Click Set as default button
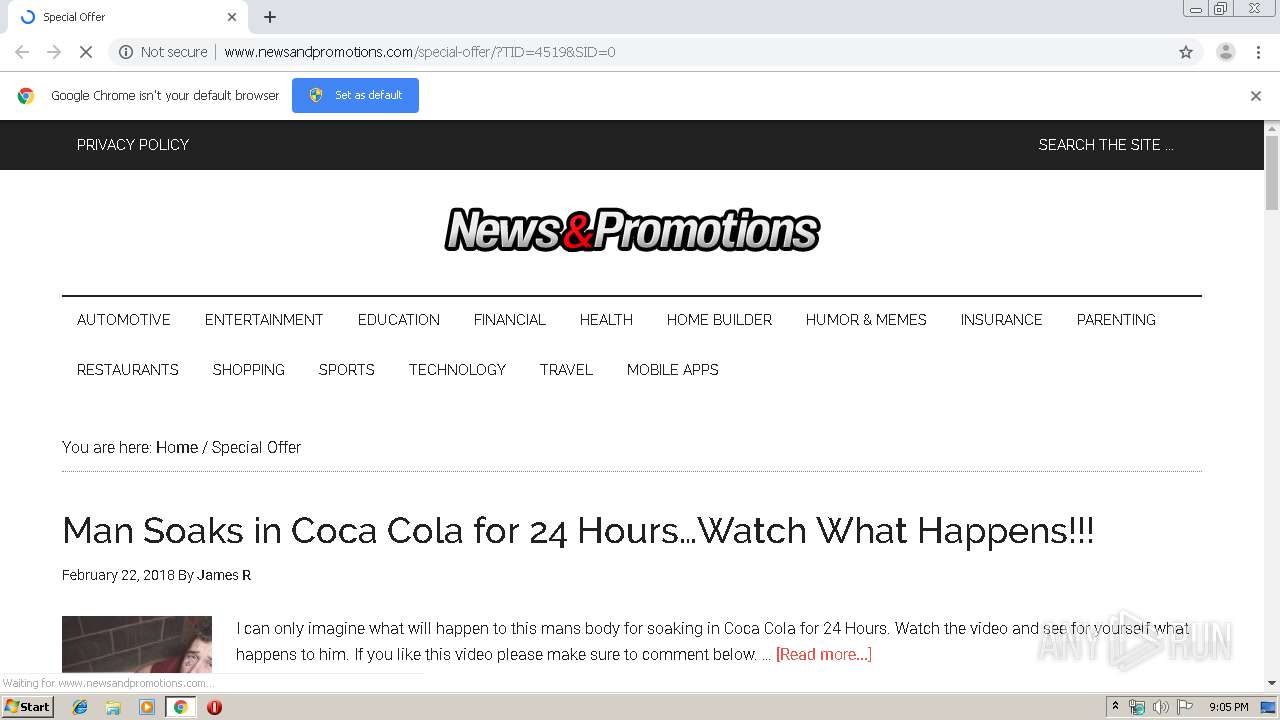The height and width of the screenshot is (720, 1280). 355,95
